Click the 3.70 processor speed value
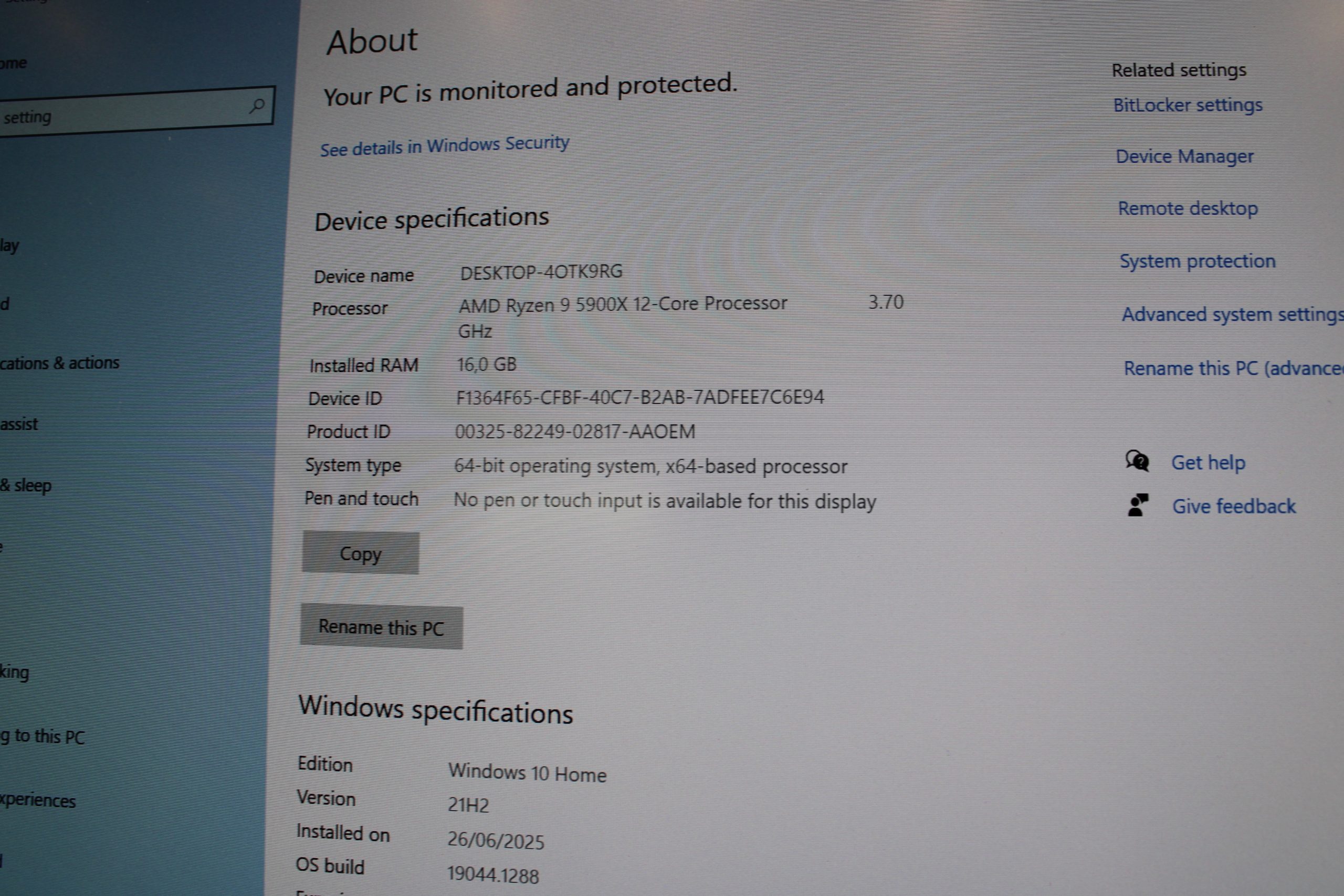This screenshot has height=896, width=1344. tap(886, 302)
